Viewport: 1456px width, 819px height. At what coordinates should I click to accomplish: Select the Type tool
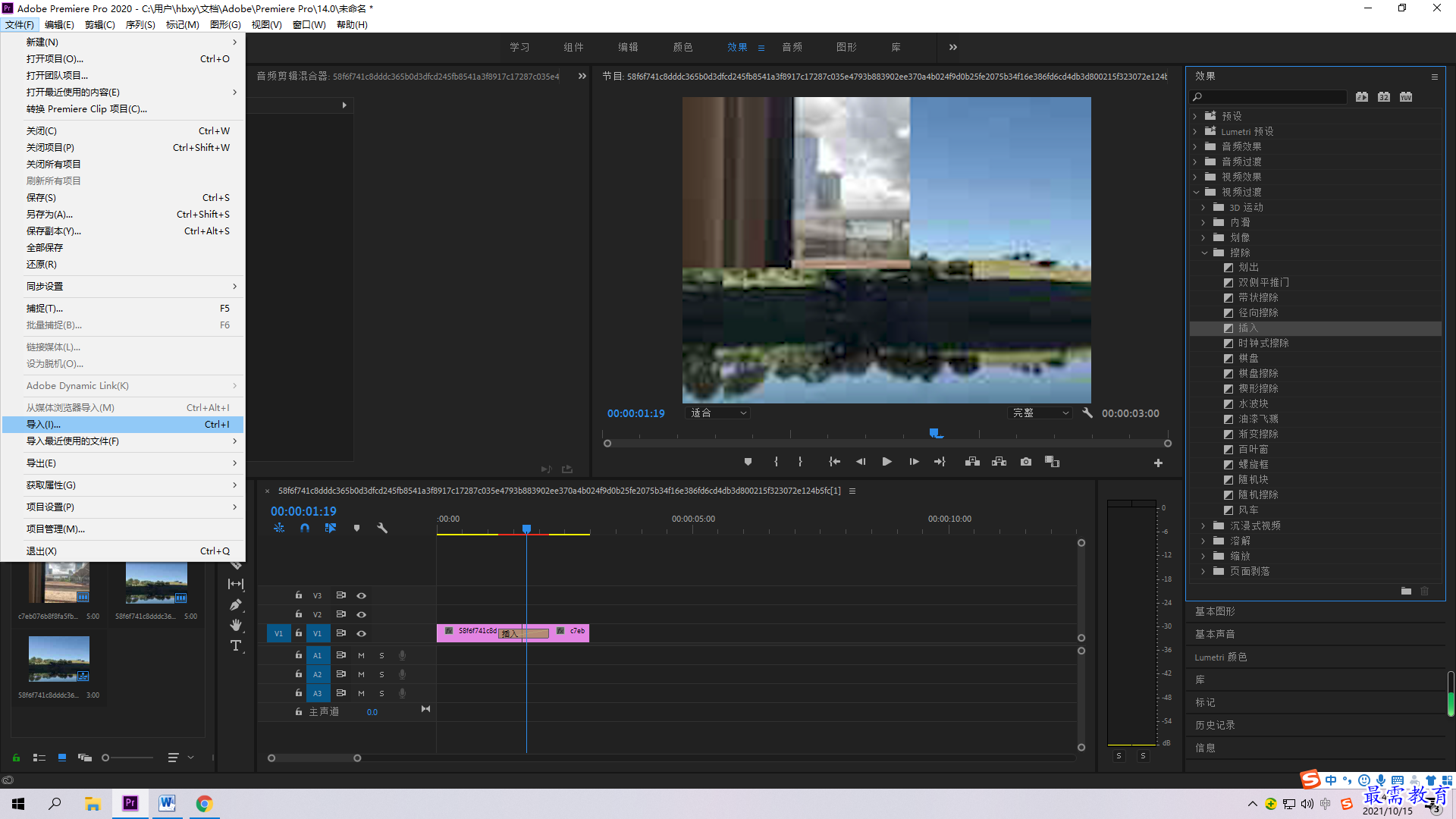pyautogui.click(x=236, y=645)
